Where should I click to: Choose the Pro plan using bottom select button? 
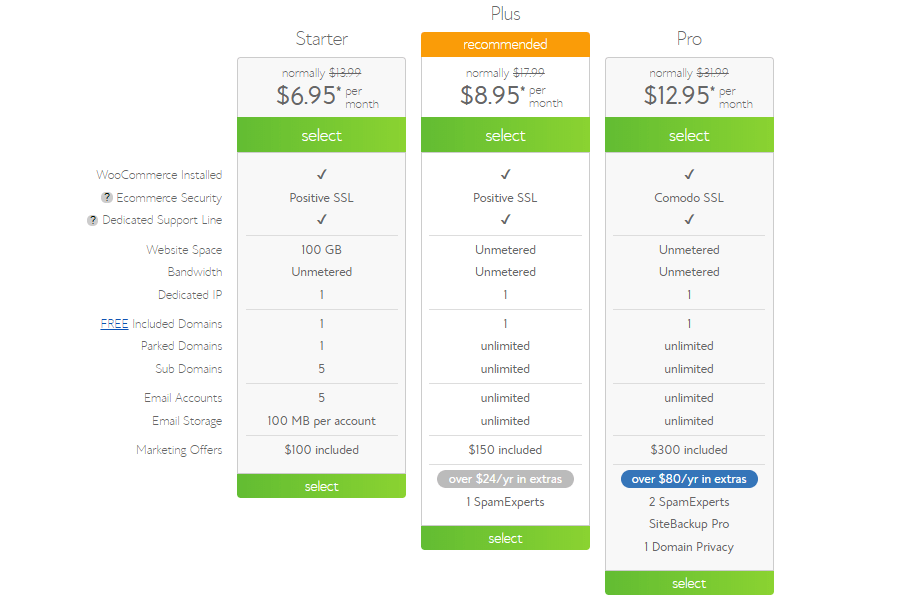[x=689, y=583]
